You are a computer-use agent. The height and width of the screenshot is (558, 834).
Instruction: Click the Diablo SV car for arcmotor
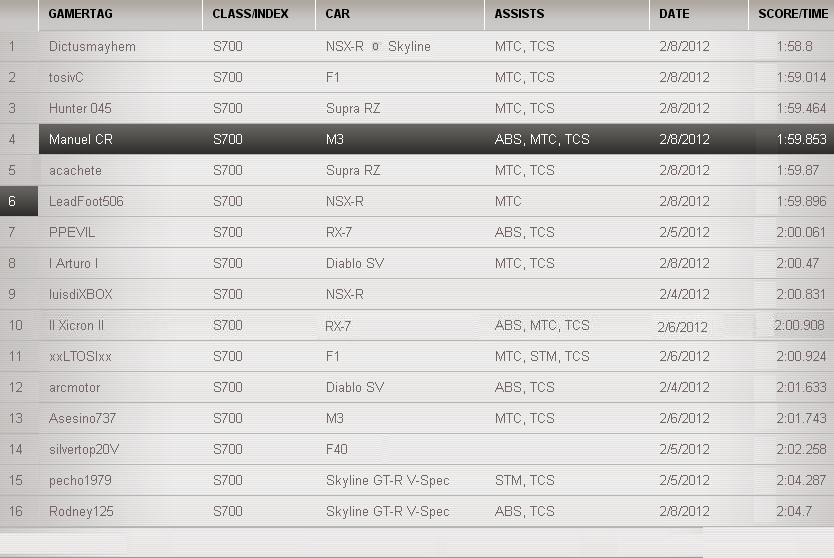(x=355, y=388)
